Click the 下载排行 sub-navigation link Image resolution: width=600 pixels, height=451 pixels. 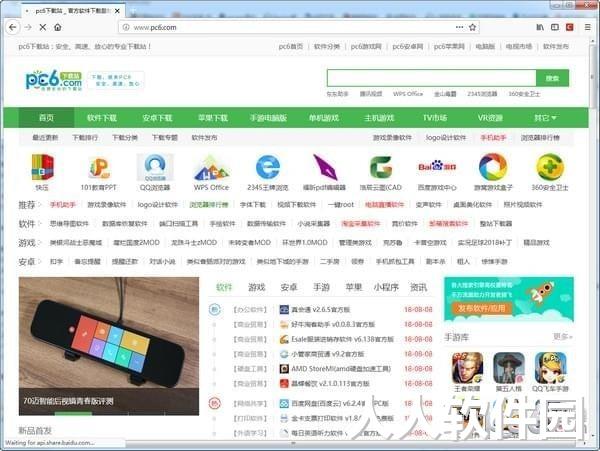coord(85,137)
